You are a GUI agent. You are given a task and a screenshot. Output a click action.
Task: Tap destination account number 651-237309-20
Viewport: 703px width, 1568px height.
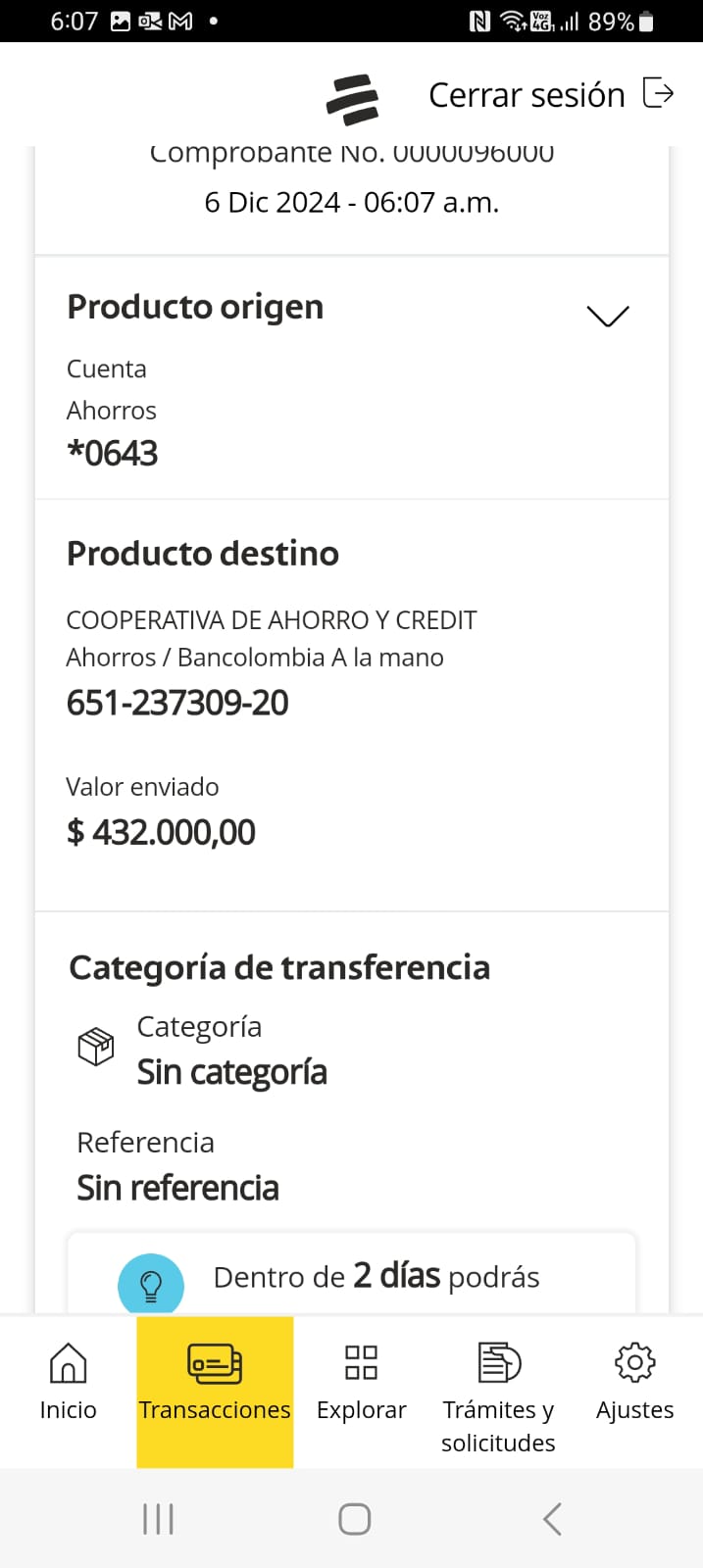point(177,703)
